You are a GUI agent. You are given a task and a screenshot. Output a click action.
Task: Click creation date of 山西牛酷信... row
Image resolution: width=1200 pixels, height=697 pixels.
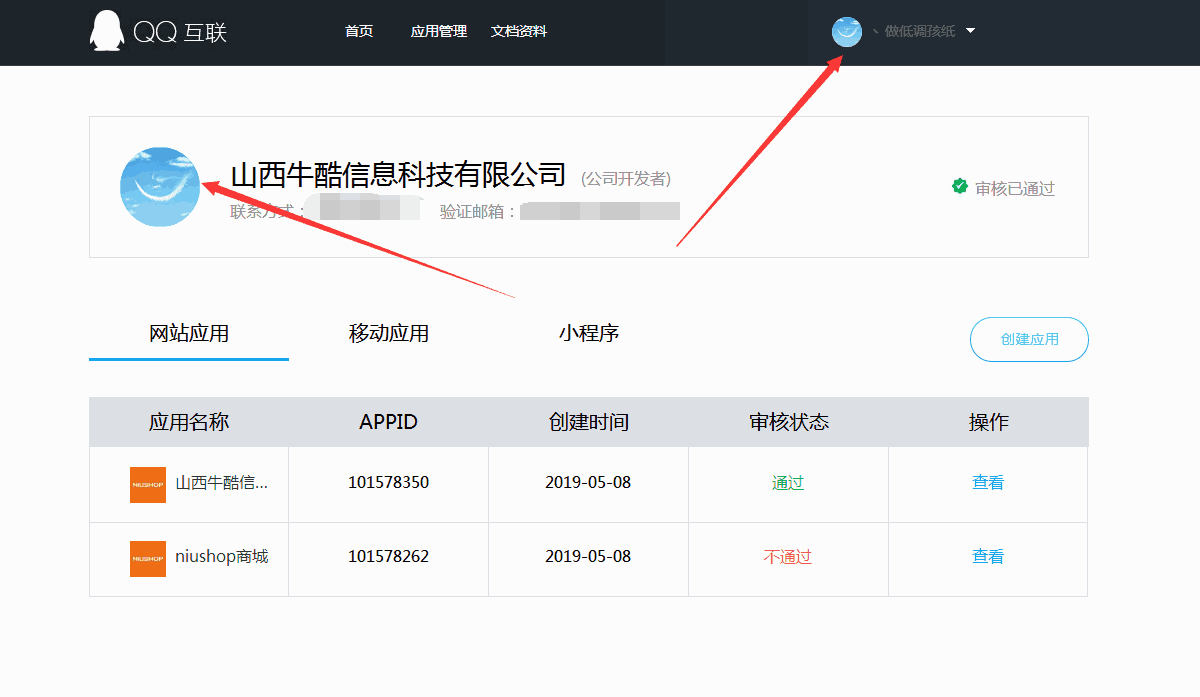[x=588, y=483]
